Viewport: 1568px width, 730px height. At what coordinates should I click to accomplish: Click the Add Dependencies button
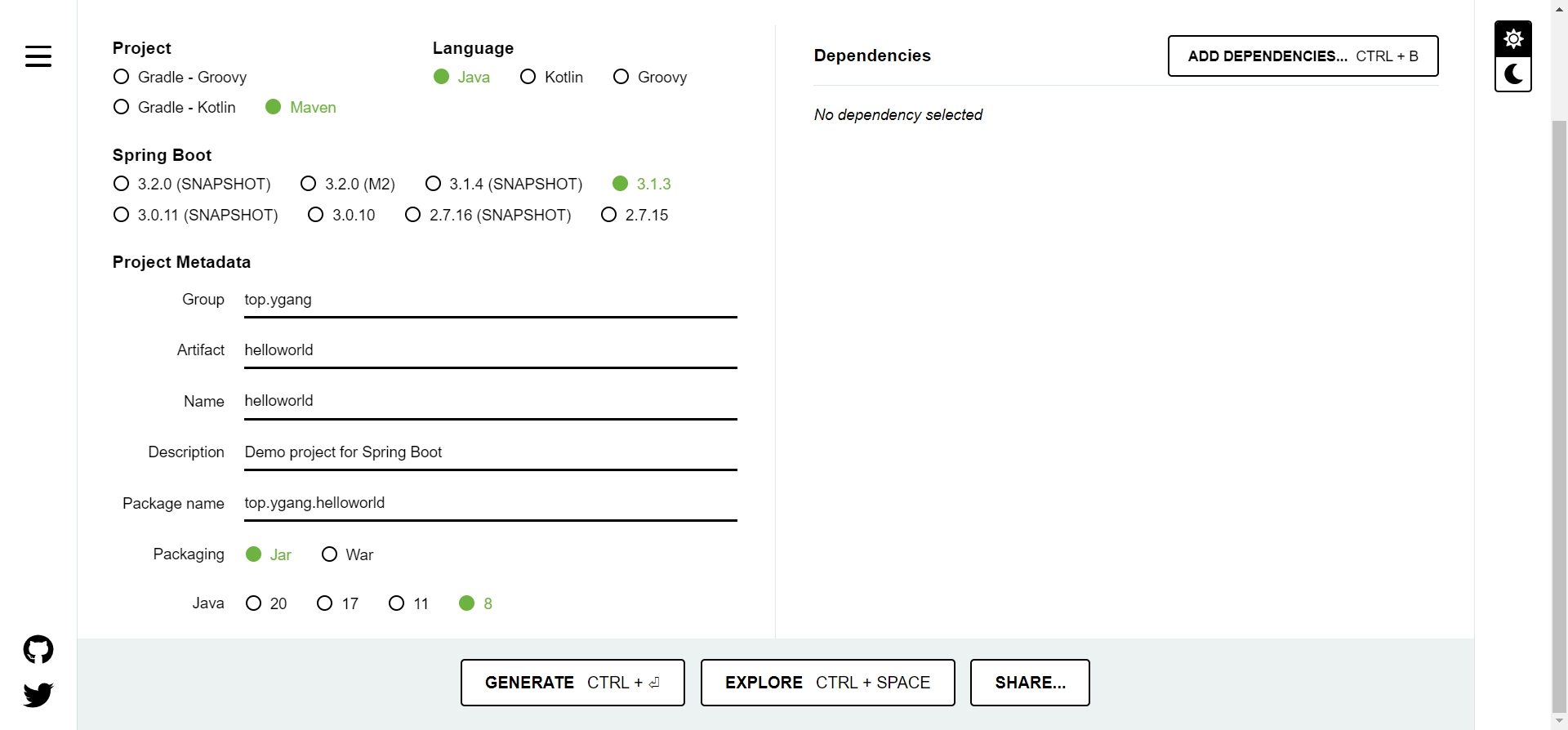coord(1303,56)
